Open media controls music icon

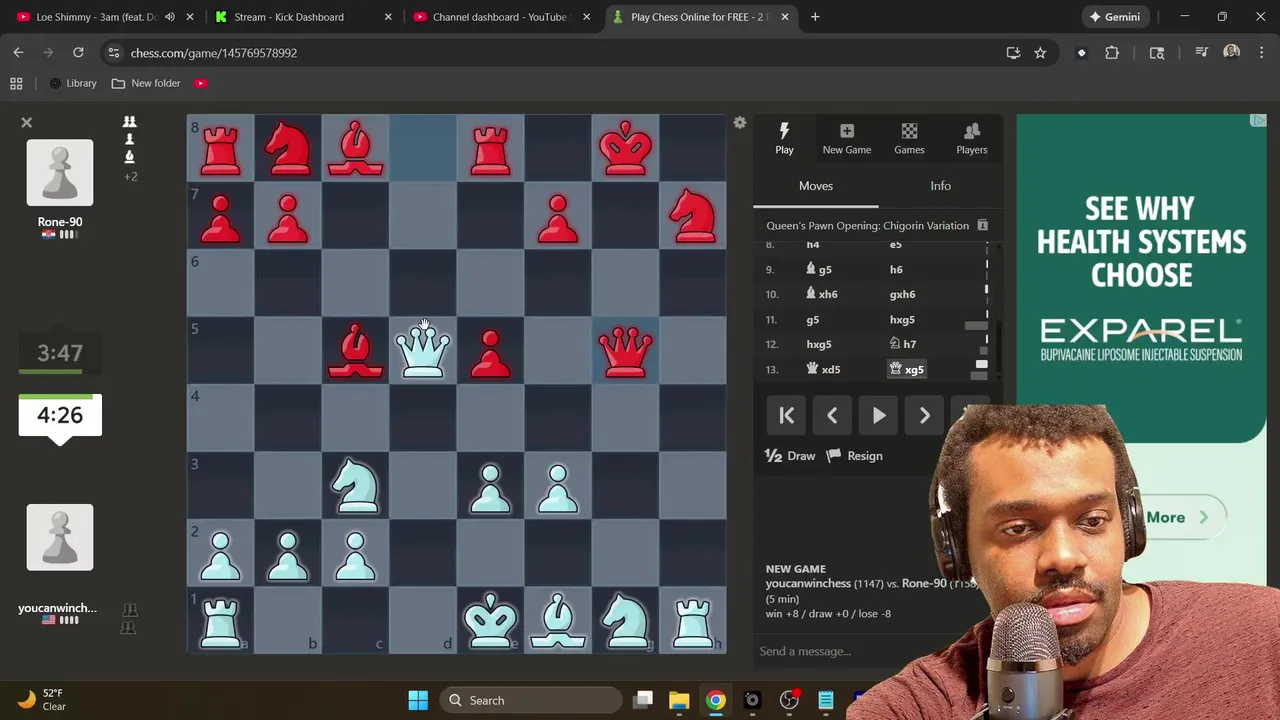pyautogui.click(x=1201, y=53)
